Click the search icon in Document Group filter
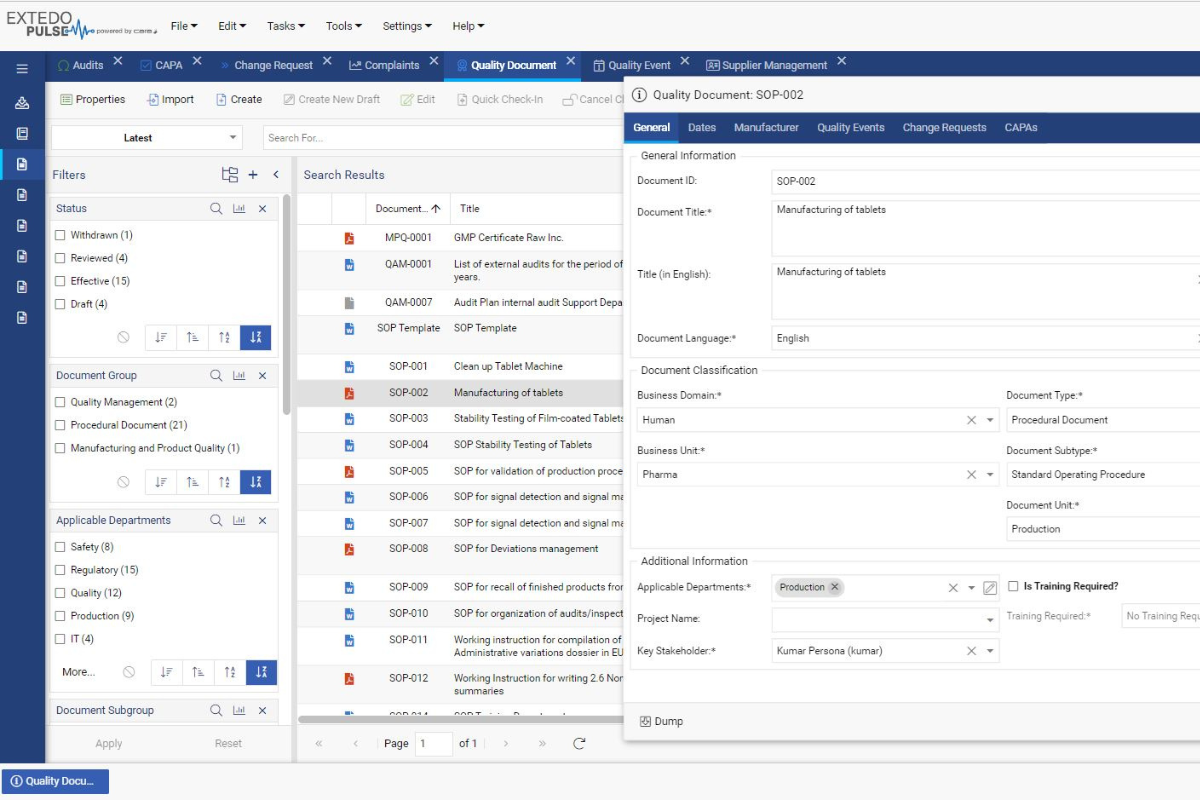Image resolution: width=1200 pixels, height=800 pixels. (216, 376)
